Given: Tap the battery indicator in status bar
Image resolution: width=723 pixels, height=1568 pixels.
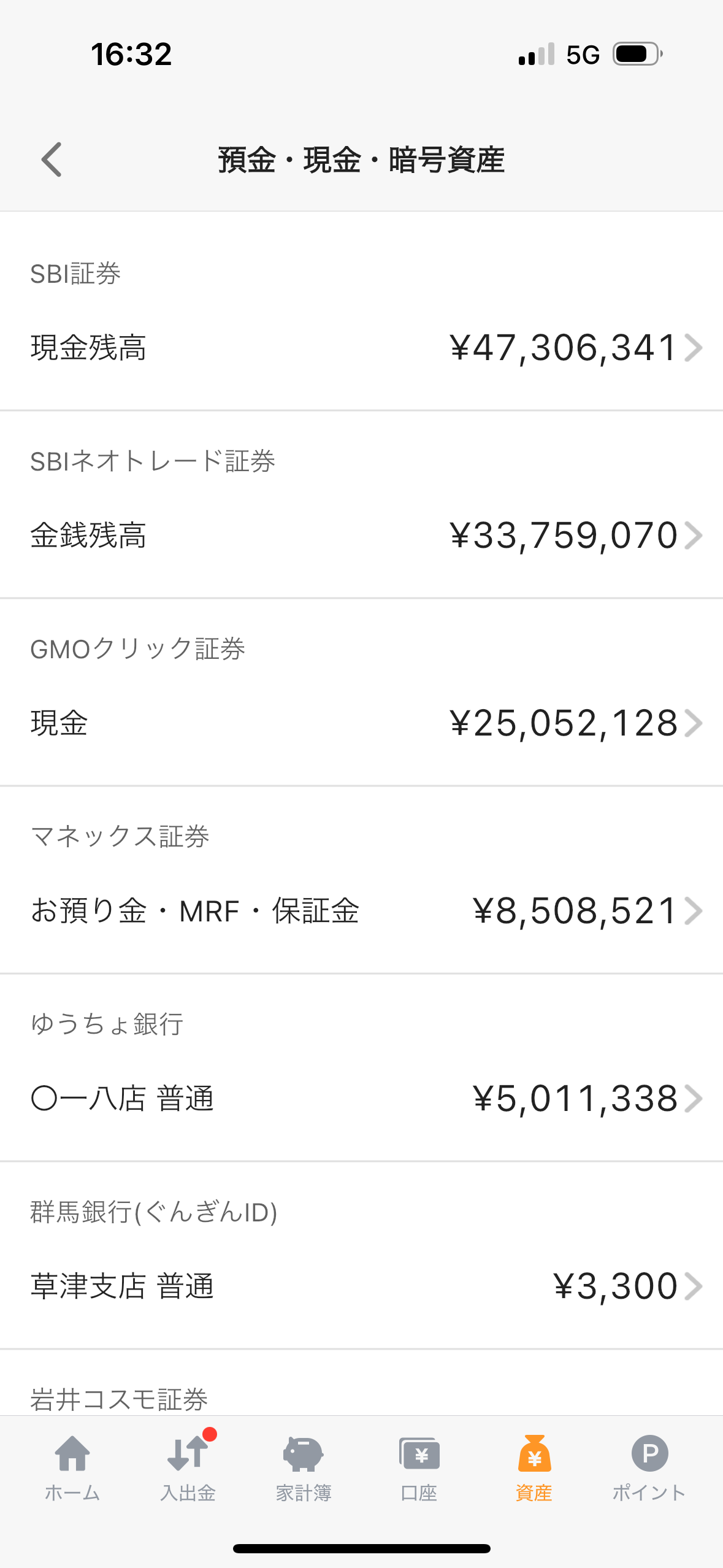Looking at the screenshot, I should [x=638, y=54].
